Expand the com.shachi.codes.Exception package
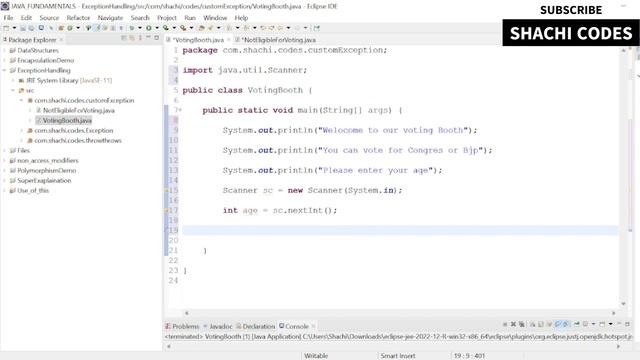The width and height of the screenshot is (640, 360). pos(22,131)
